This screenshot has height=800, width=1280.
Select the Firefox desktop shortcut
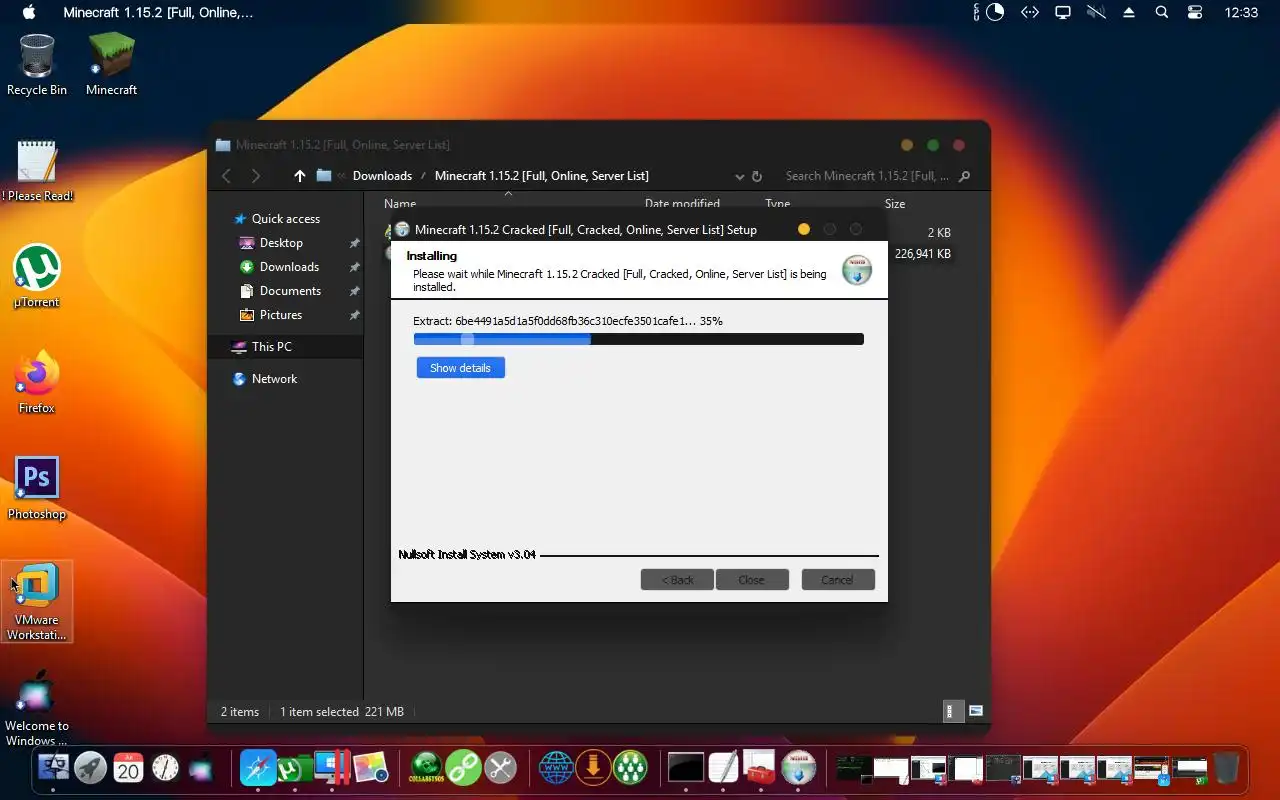[37, 383]
